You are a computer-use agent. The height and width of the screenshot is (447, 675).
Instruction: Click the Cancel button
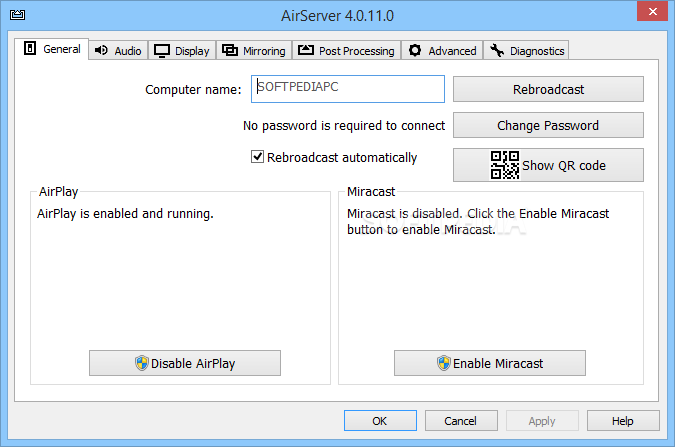461,420
